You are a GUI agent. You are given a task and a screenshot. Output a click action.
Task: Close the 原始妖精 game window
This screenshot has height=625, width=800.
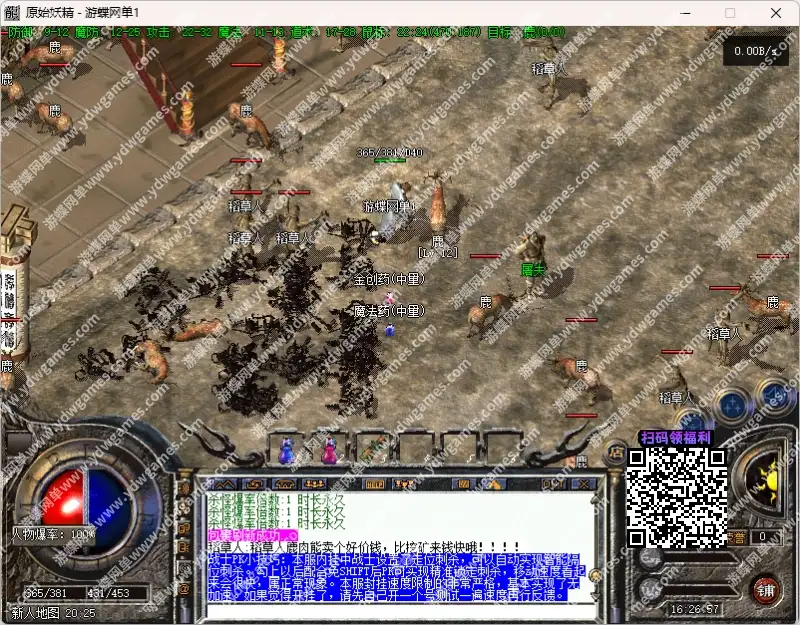[776, 13]
